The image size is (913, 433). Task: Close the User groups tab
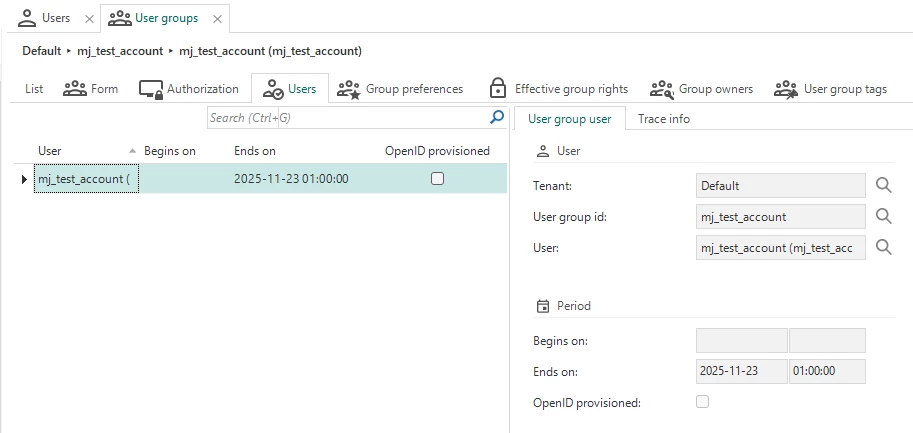point(217,19)
